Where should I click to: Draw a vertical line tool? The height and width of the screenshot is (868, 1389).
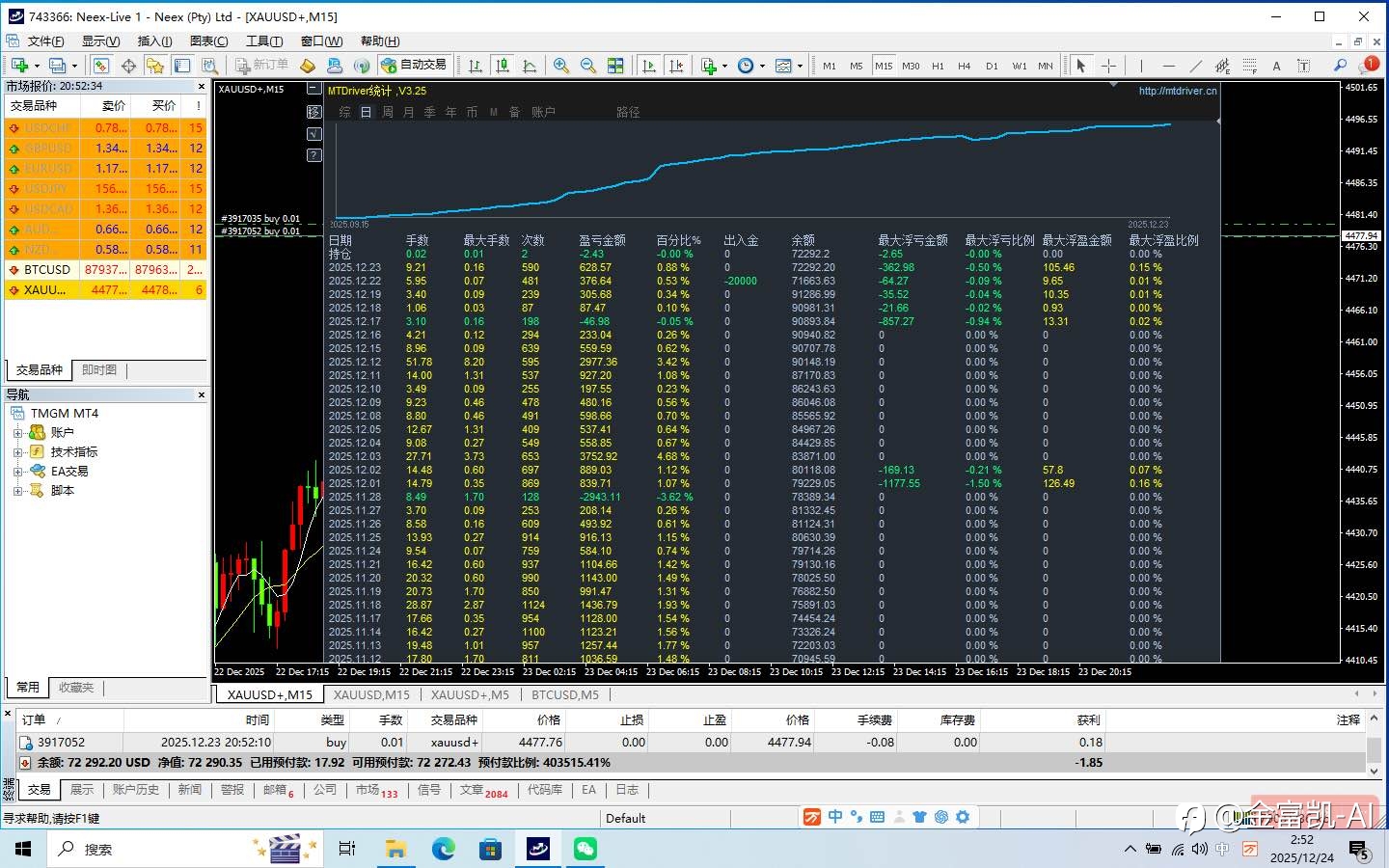tap(1141, 66)
